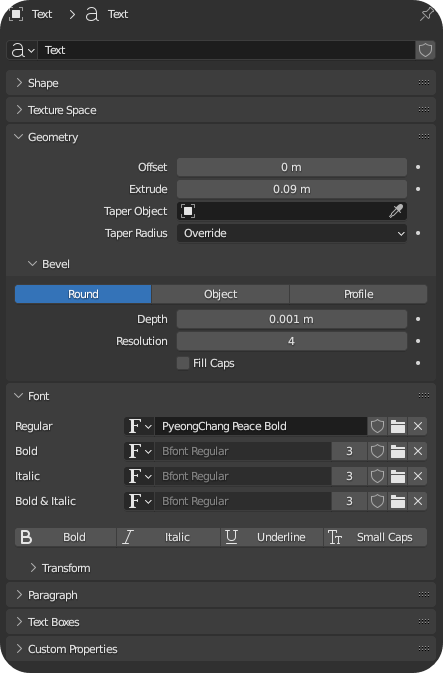Screen dimensions: 443x673
Task: Click the user count 3 on Bold font row
Action: click(349, 451)
